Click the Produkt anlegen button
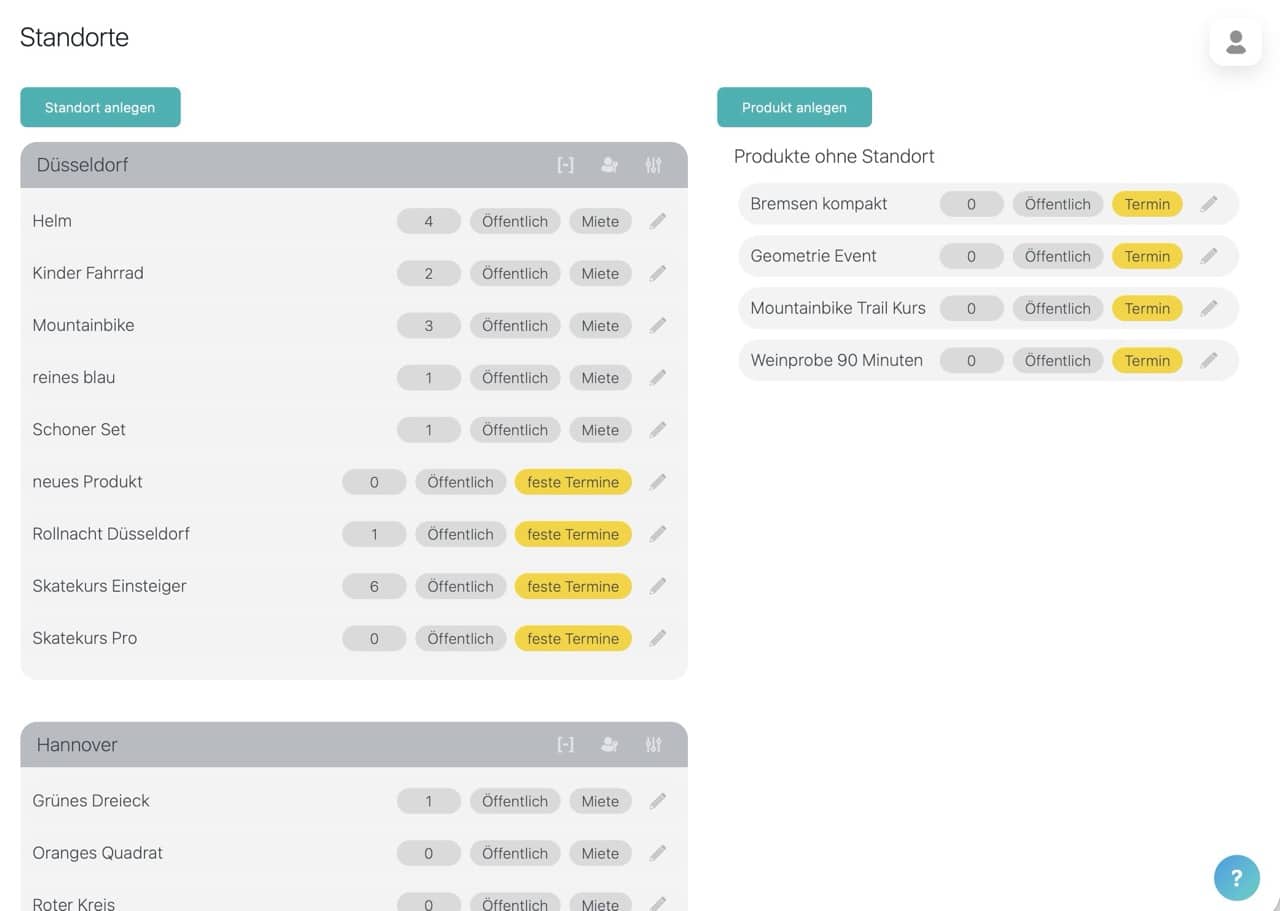1280x911 pixels. 794,107
